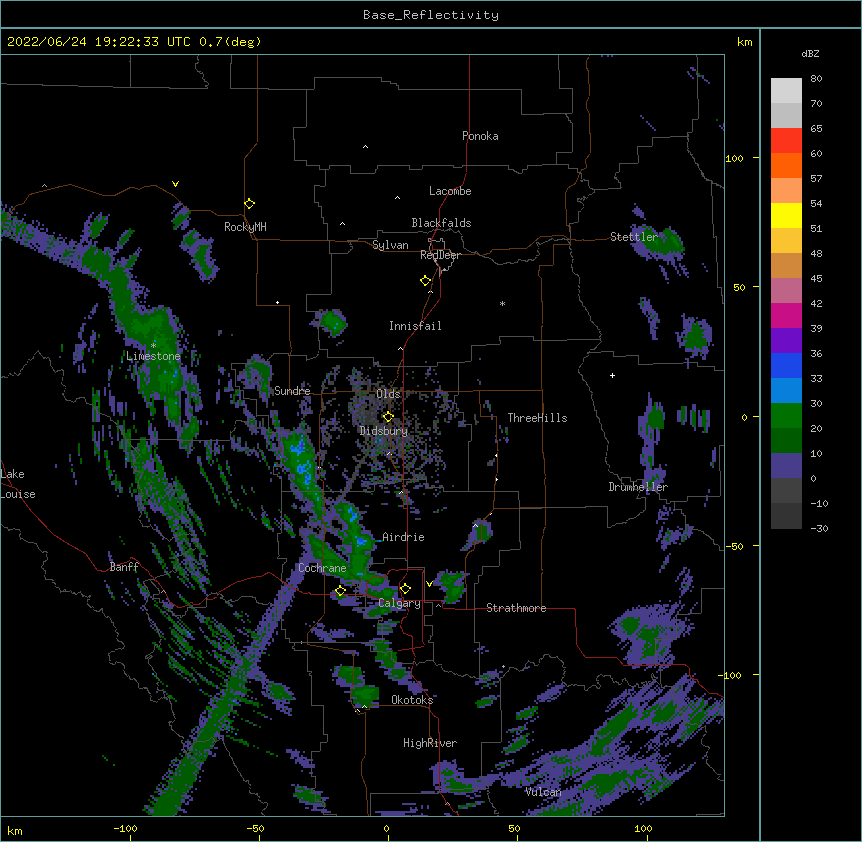Click the km unit label at the top right
The height and width of the screenshot is (842, 862).
click(x=745, y=42)
